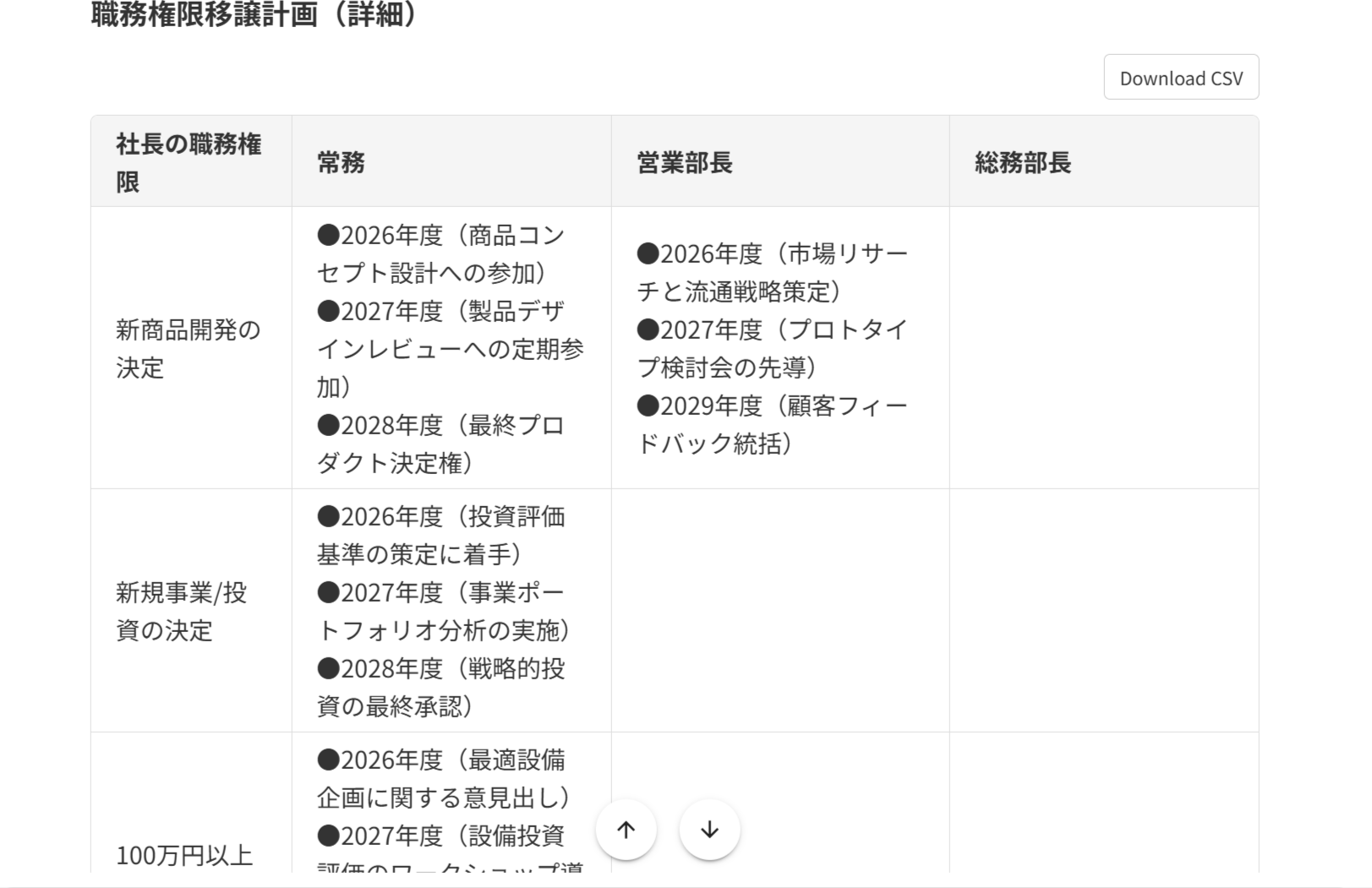The width and height of the screenshot is (1372, 888).
Task: Select the 「営業部長」 column header
Action: point(779,161)
